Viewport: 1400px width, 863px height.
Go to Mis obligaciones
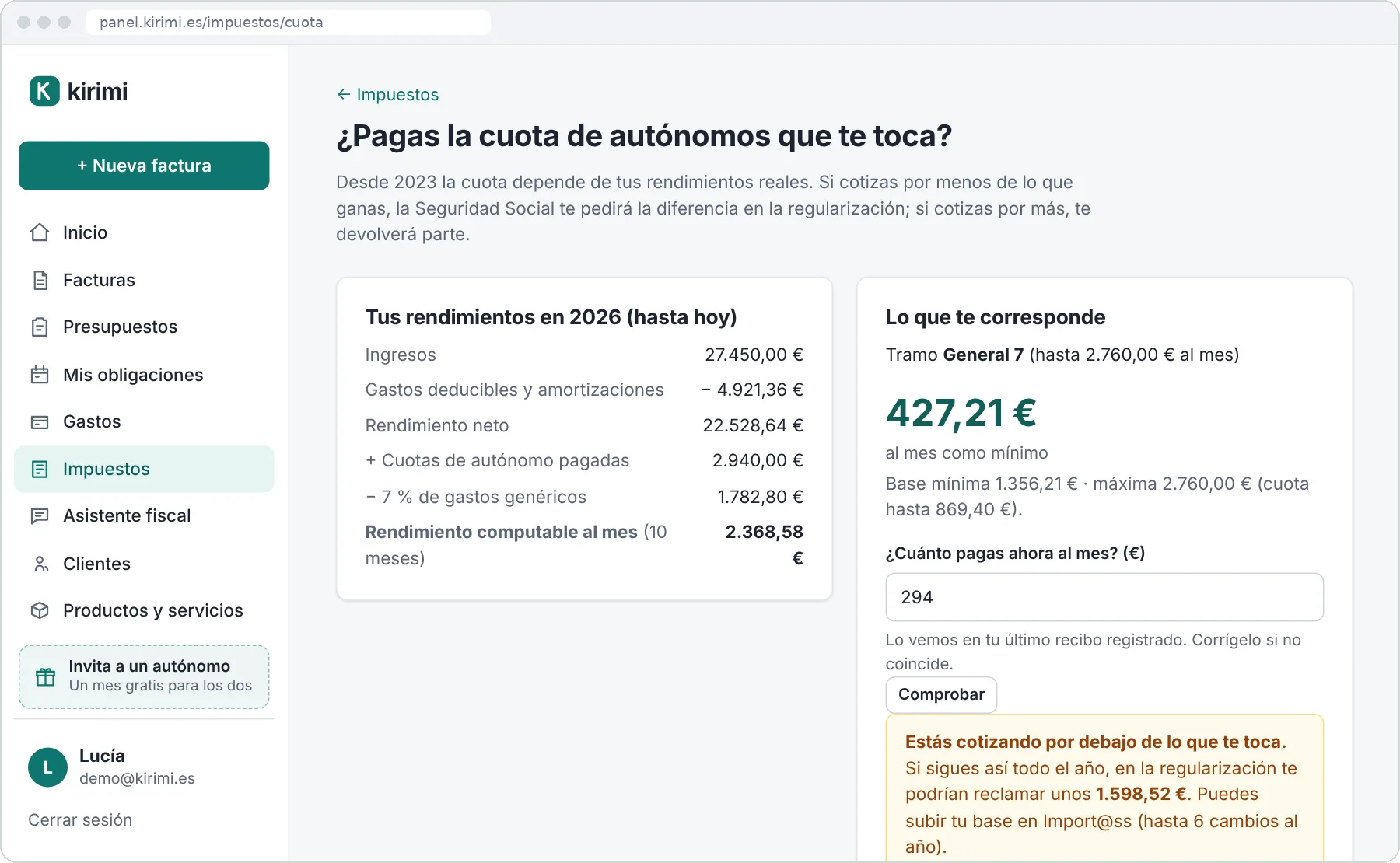tap(144, 375)
